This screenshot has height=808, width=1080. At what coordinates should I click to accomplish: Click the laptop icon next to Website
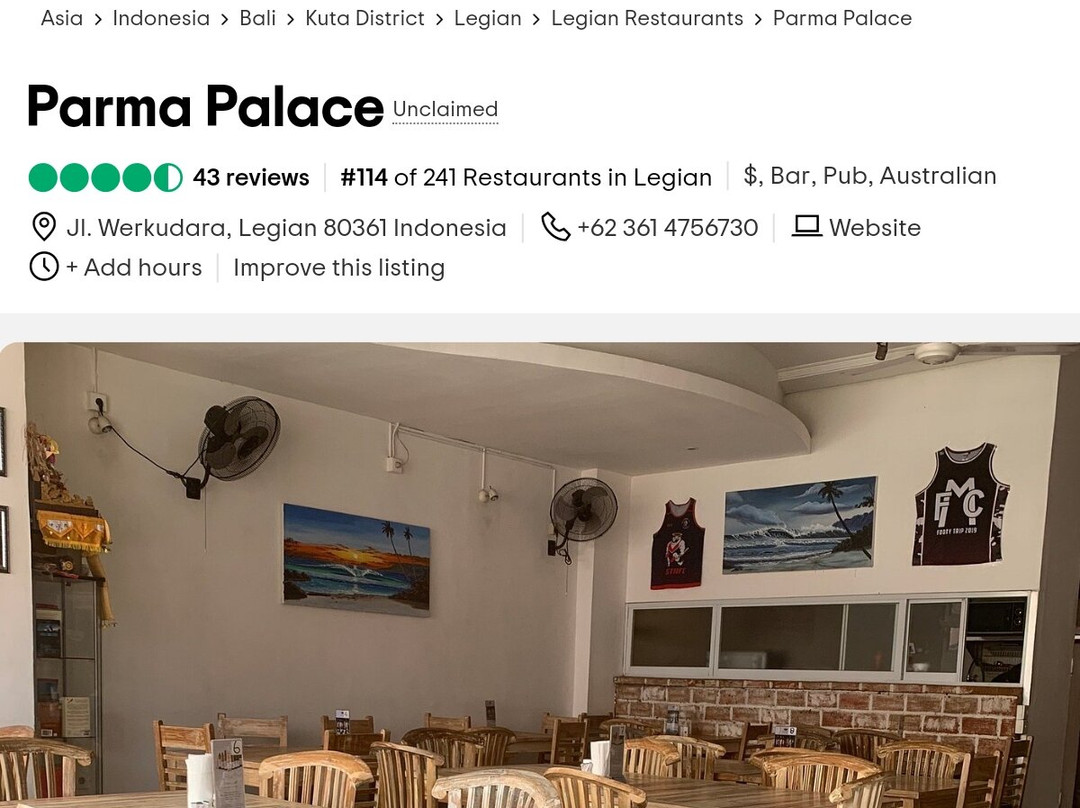click(807, 226)
